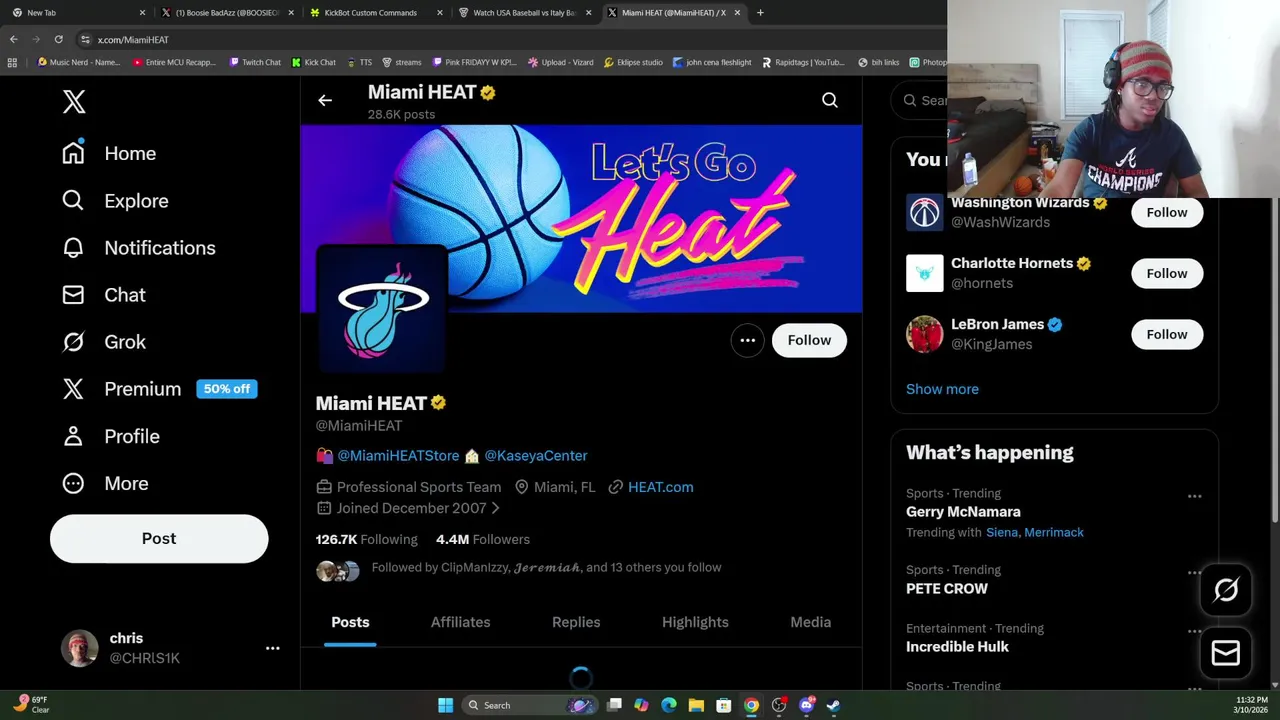The height and width of the screenshot is (720, 1280).
Task: Switch to the Boosie BadAzz browser tab
Action: click(x=227, y=13)
